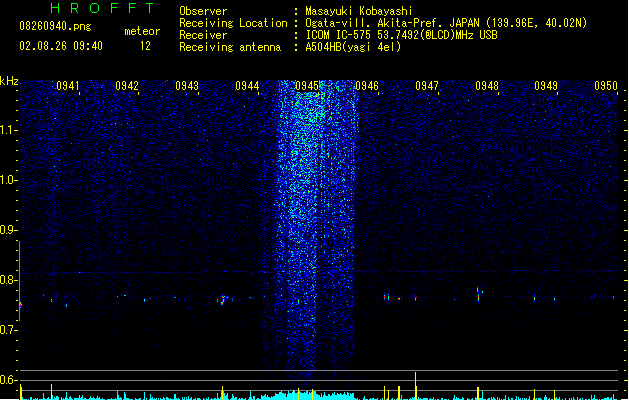Click the 1.0 kHz axis label

(x=8, y=180)
